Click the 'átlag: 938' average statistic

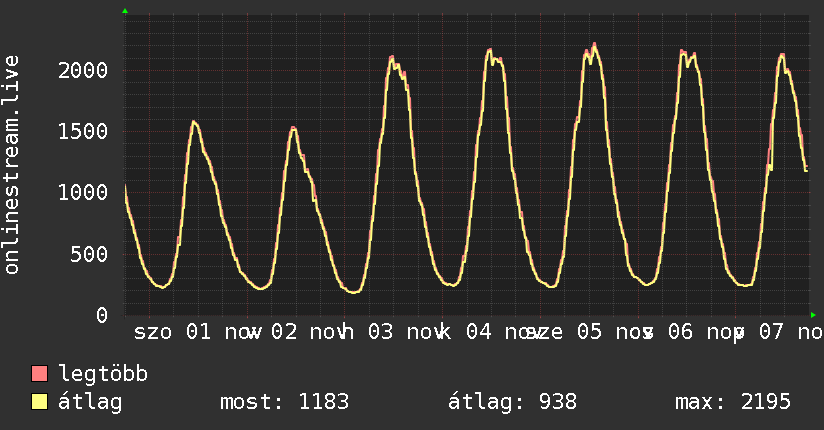click(513, 402)
